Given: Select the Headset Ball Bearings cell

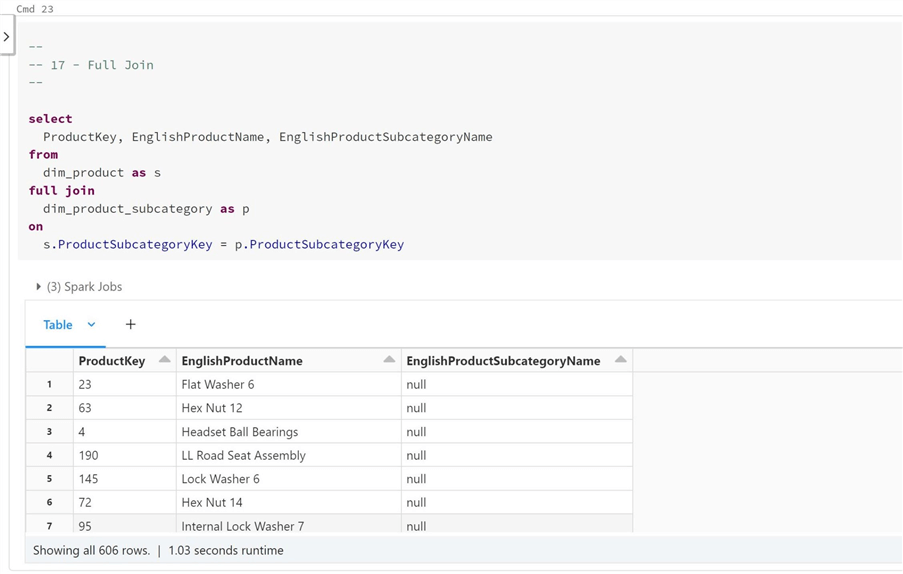Looking at the screenshot, I should pyautogui.click(x=289, y=432).
